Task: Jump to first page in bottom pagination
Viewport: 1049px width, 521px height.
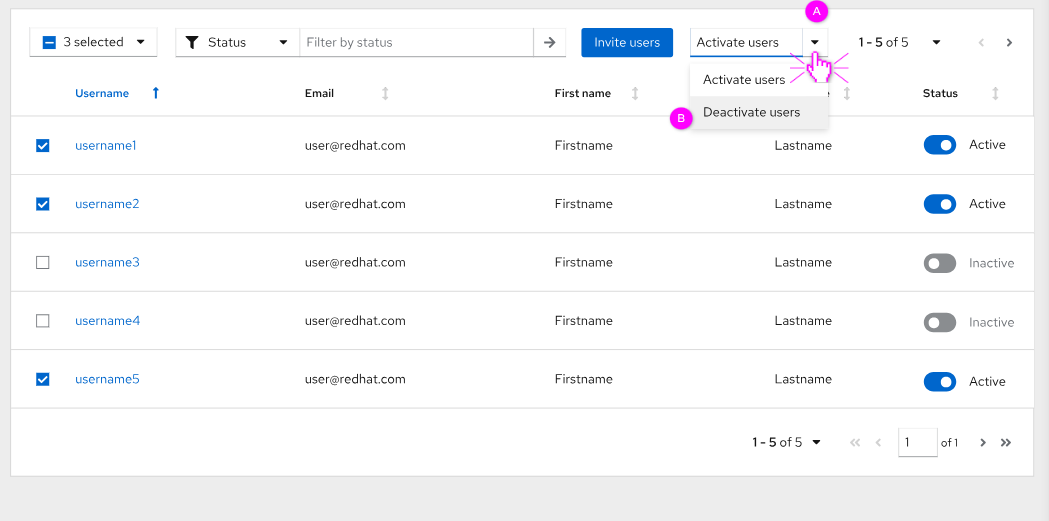Action: pos(855,442)
